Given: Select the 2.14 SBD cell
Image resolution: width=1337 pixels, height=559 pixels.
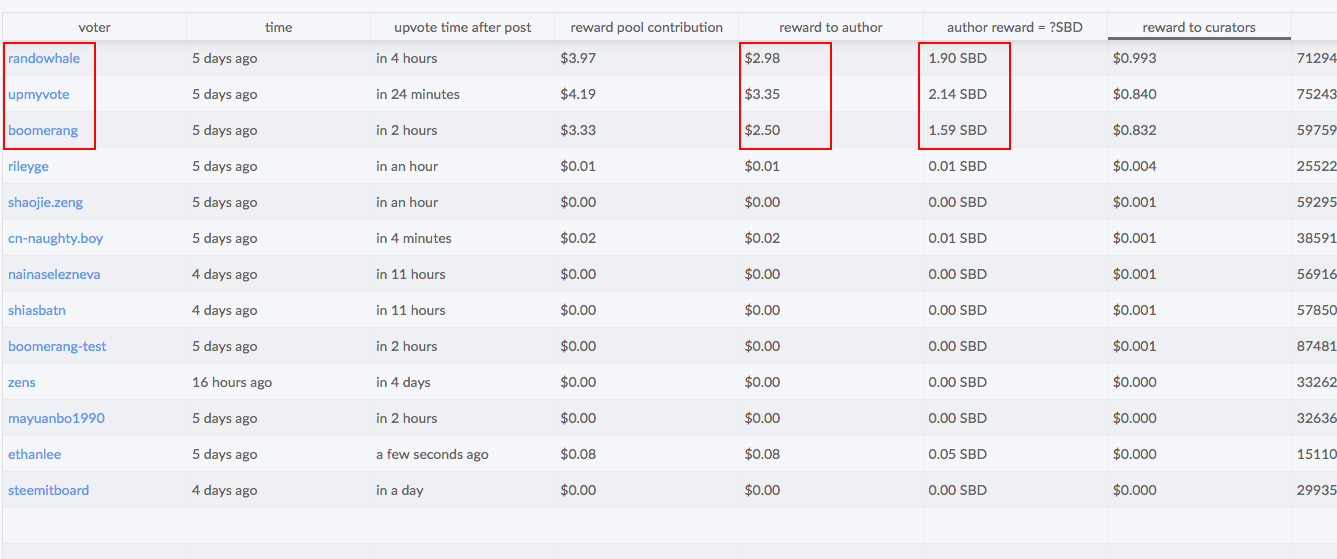Looking at the screenshot, I should tap(1015, 94).
